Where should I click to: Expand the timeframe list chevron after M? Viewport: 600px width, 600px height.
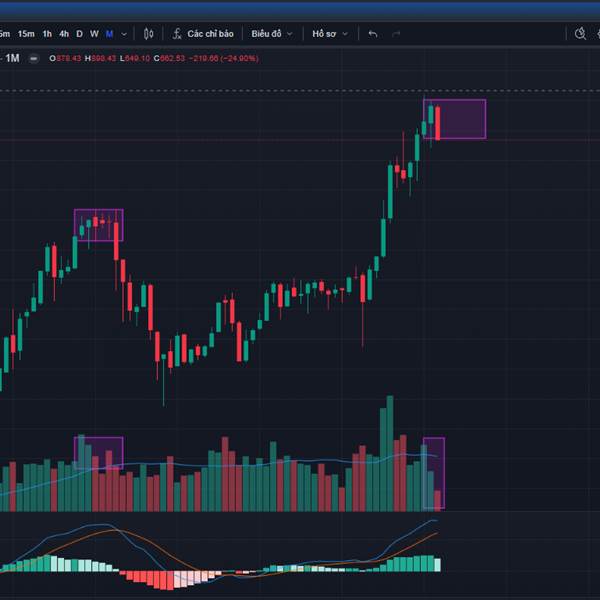point(124,34)
